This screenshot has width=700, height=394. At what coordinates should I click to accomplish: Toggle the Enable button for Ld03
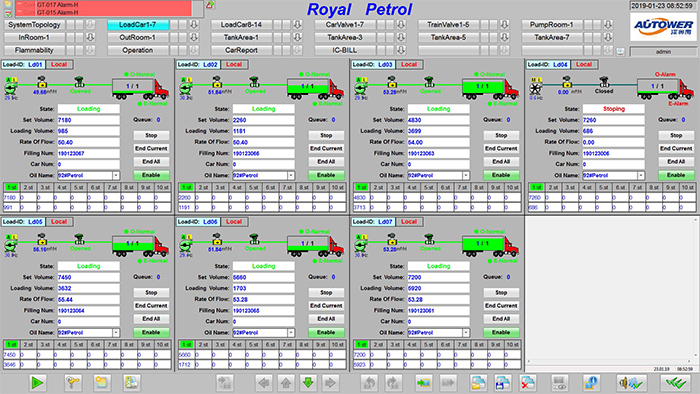coord(501,175)
